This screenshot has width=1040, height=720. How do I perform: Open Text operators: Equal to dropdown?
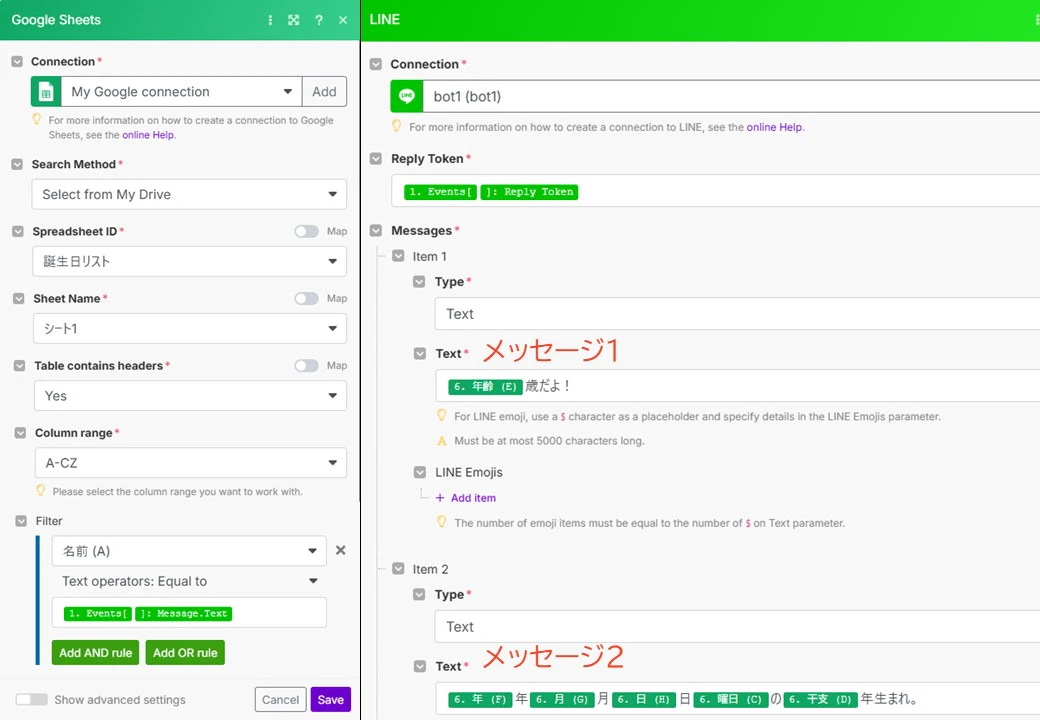pyautogui.click(x=189, y=581)
